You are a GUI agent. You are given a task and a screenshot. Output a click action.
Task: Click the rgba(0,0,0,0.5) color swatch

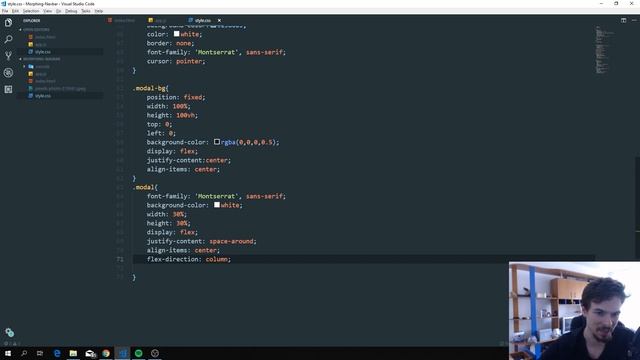coord(217,142)
